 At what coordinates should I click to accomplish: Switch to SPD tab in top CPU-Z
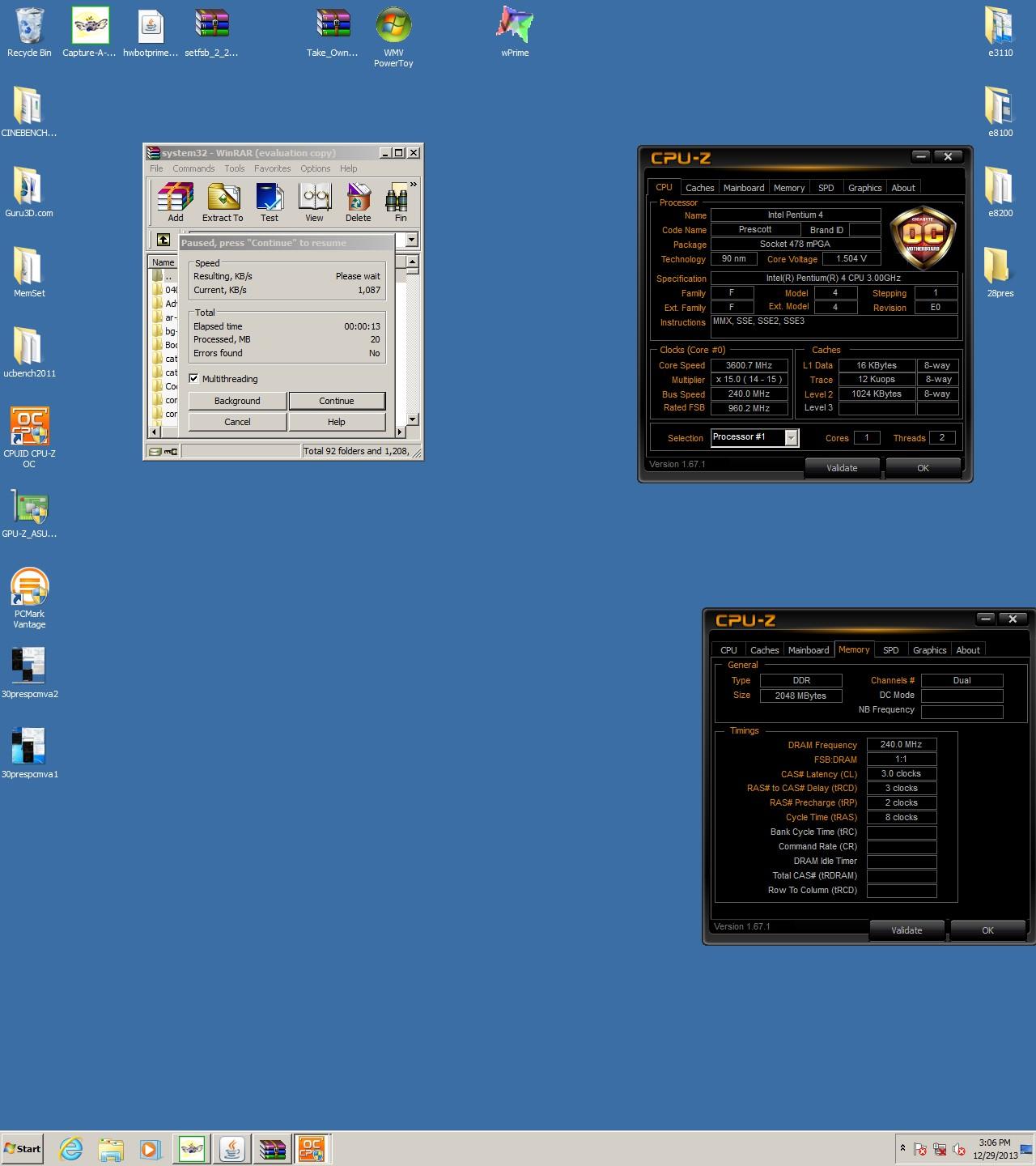[x=826, y=188]
